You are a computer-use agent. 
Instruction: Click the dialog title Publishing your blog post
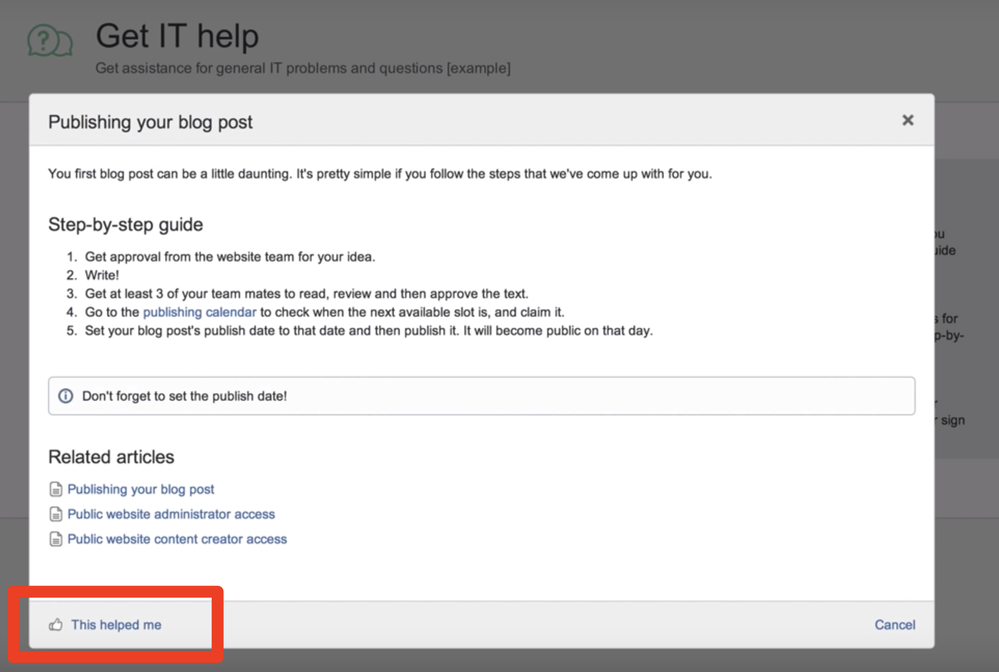pyautogui.click(x=150, y=122)
